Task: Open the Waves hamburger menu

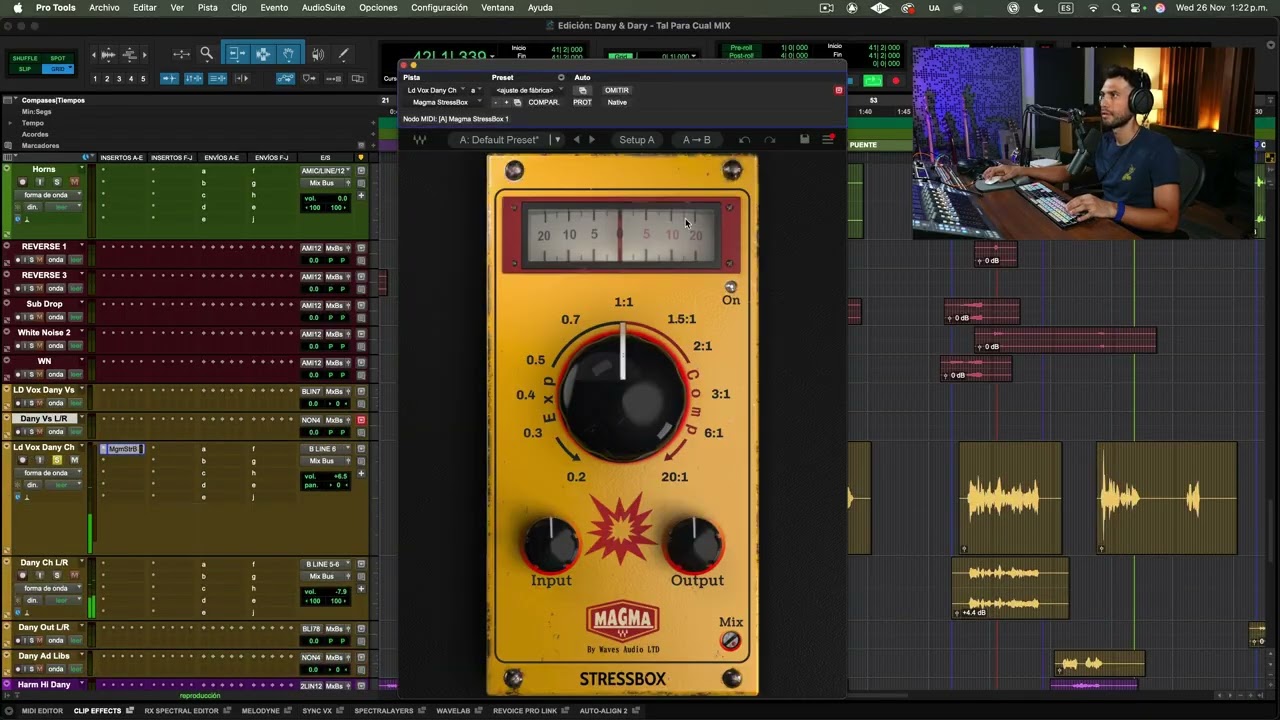Action: pos(828,140)
